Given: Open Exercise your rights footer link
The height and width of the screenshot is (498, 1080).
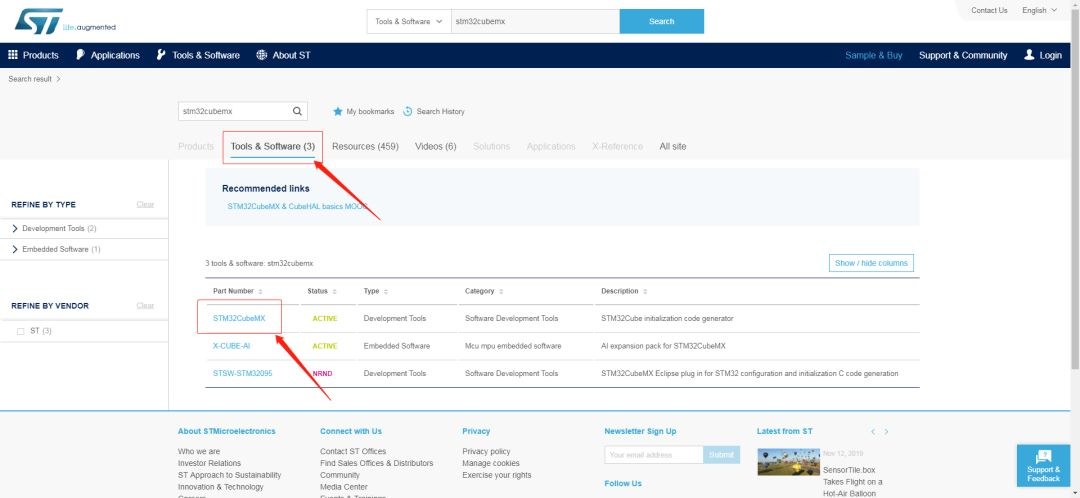Looking at the screenshot, I should click(497, 475).
